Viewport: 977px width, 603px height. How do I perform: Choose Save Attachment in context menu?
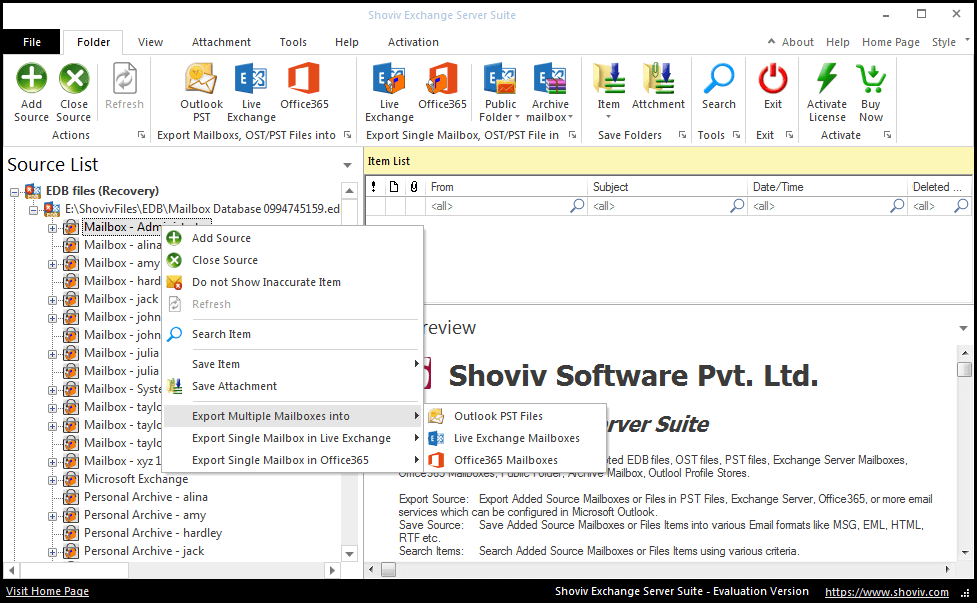pos(293,386)
